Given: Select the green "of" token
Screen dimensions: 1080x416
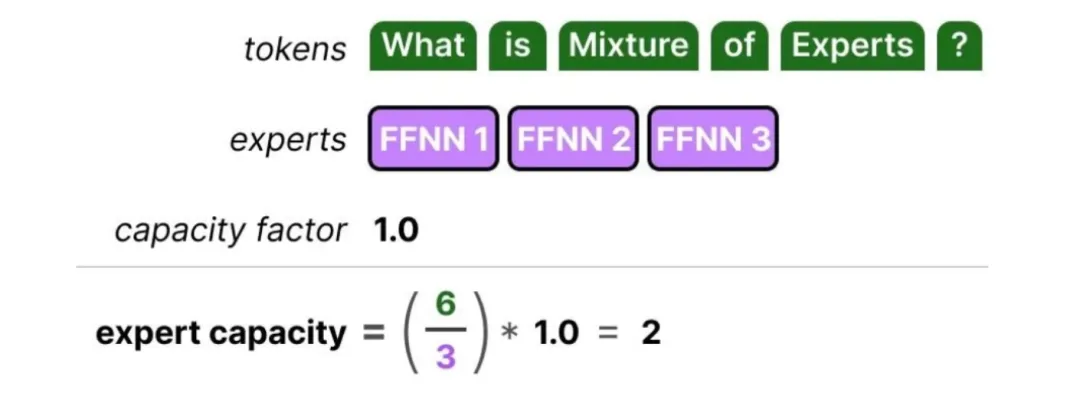Looking at the screenshot, I should 739,46.
